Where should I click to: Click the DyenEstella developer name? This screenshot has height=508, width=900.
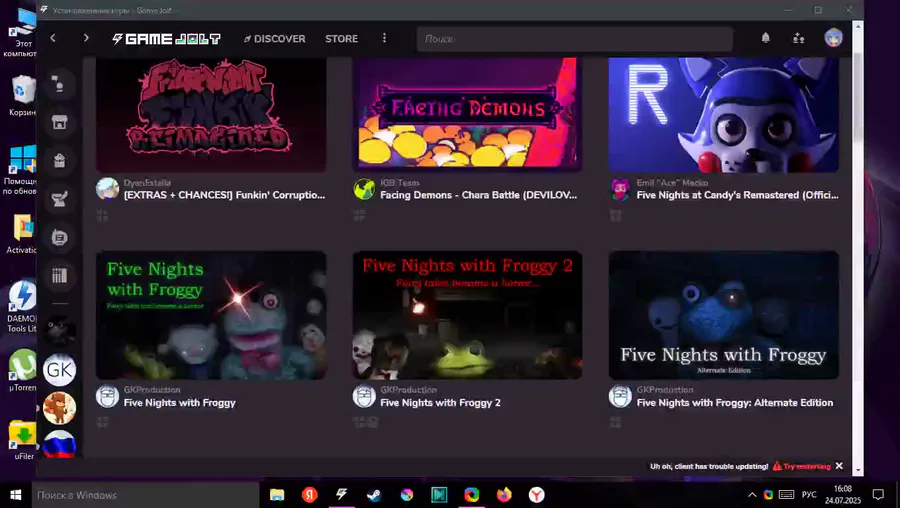148,183
